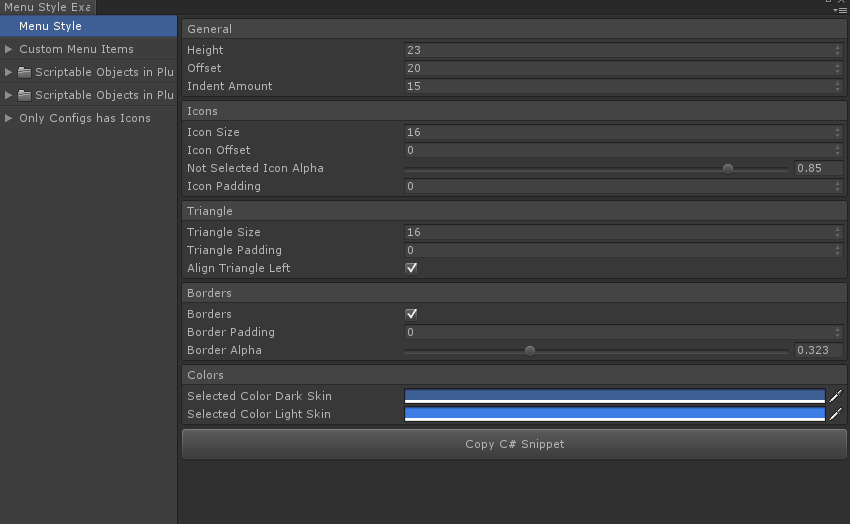
Task: Click Triangle Size stepper arrows
Action: click(x=838, y=232)
